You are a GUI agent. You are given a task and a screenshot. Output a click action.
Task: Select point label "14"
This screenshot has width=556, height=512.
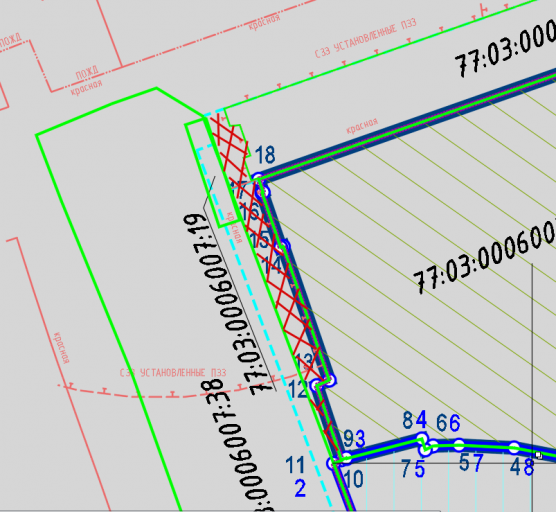[x=271, y=265]
